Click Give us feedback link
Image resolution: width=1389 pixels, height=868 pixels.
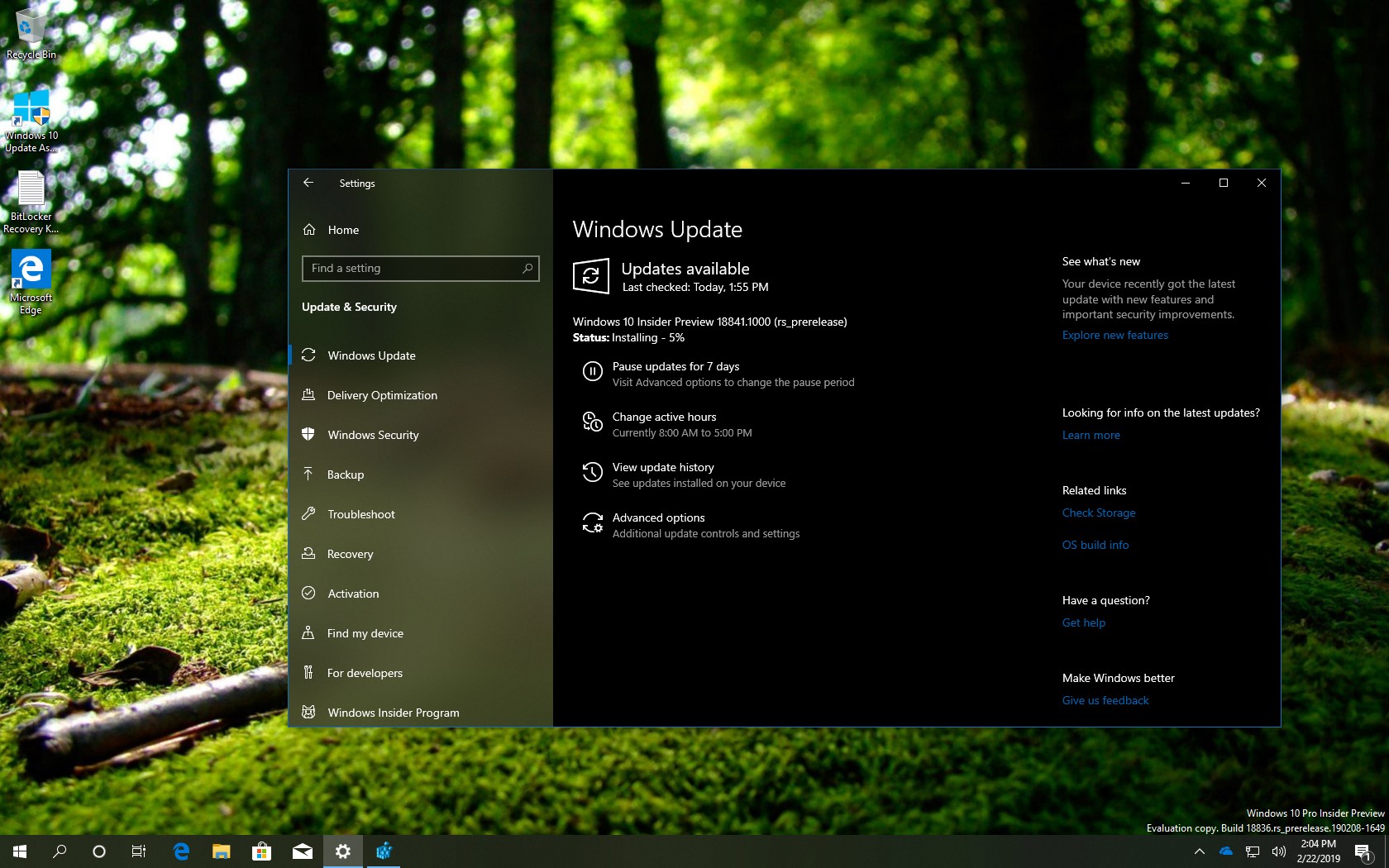pos(1105,700)
